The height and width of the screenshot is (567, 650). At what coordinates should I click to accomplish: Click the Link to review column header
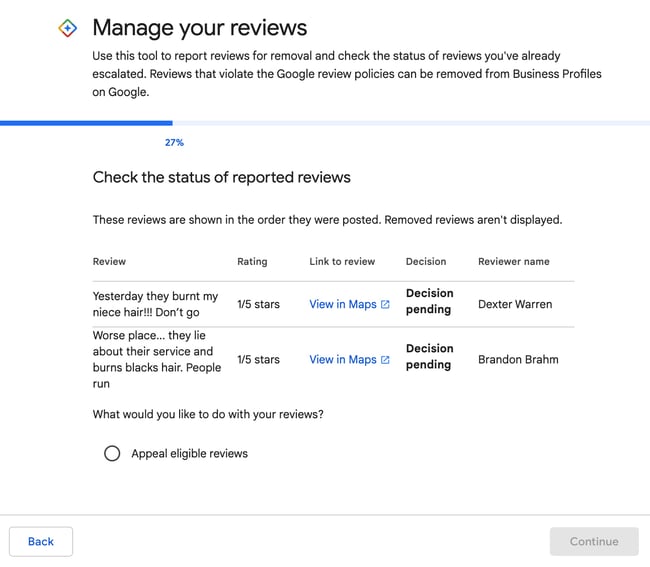[342, 262]
